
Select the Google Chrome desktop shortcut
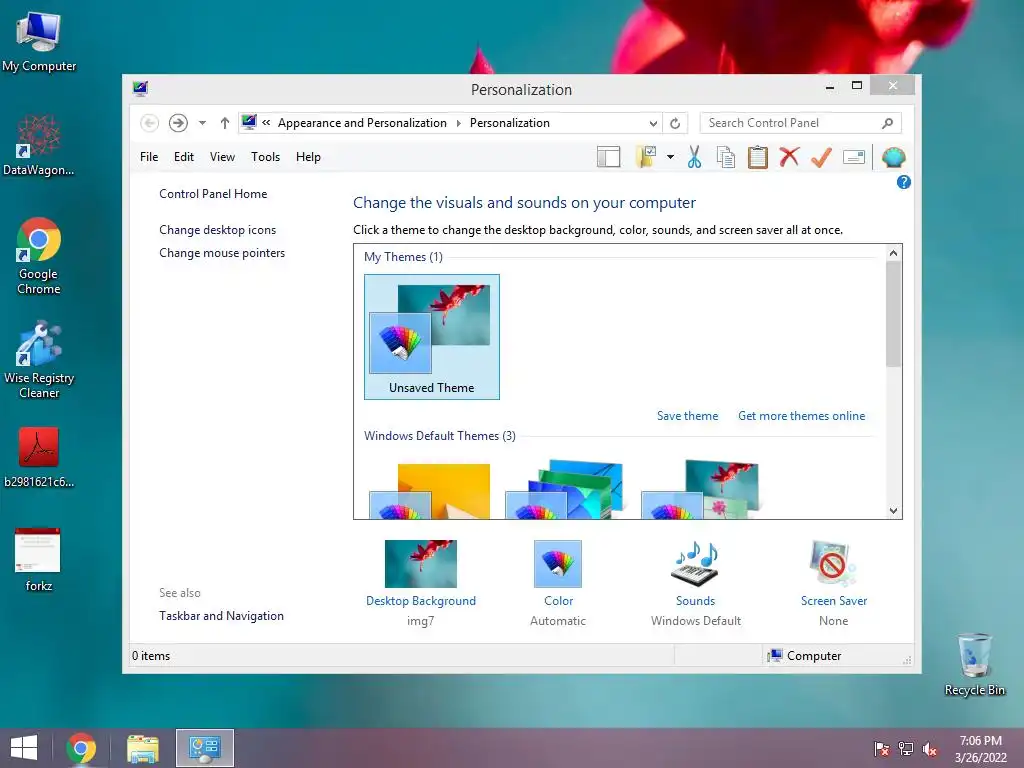39,256
